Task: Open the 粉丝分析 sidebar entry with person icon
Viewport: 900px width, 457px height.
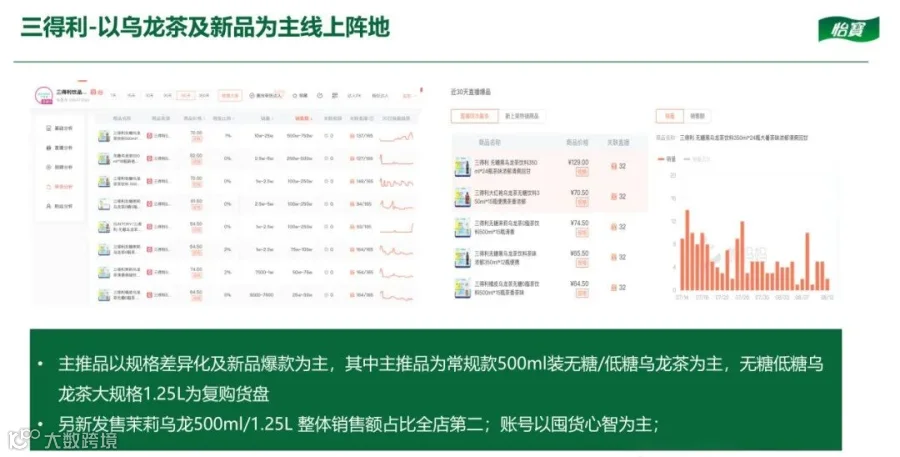Action: tap(60, 206)
